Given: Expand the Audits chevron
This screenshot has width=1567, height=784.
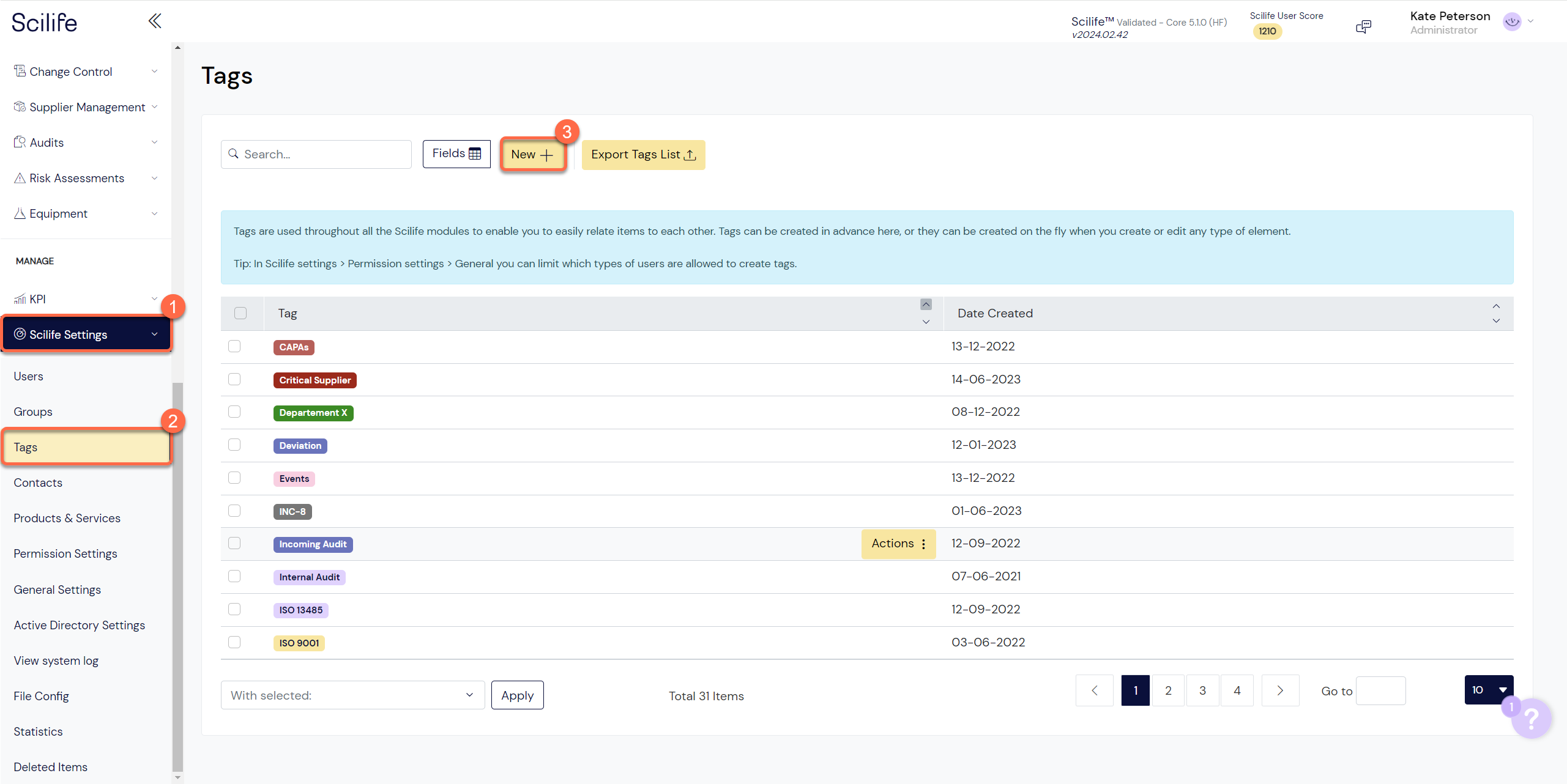Looking at the screenshot, I should [154, 142].
